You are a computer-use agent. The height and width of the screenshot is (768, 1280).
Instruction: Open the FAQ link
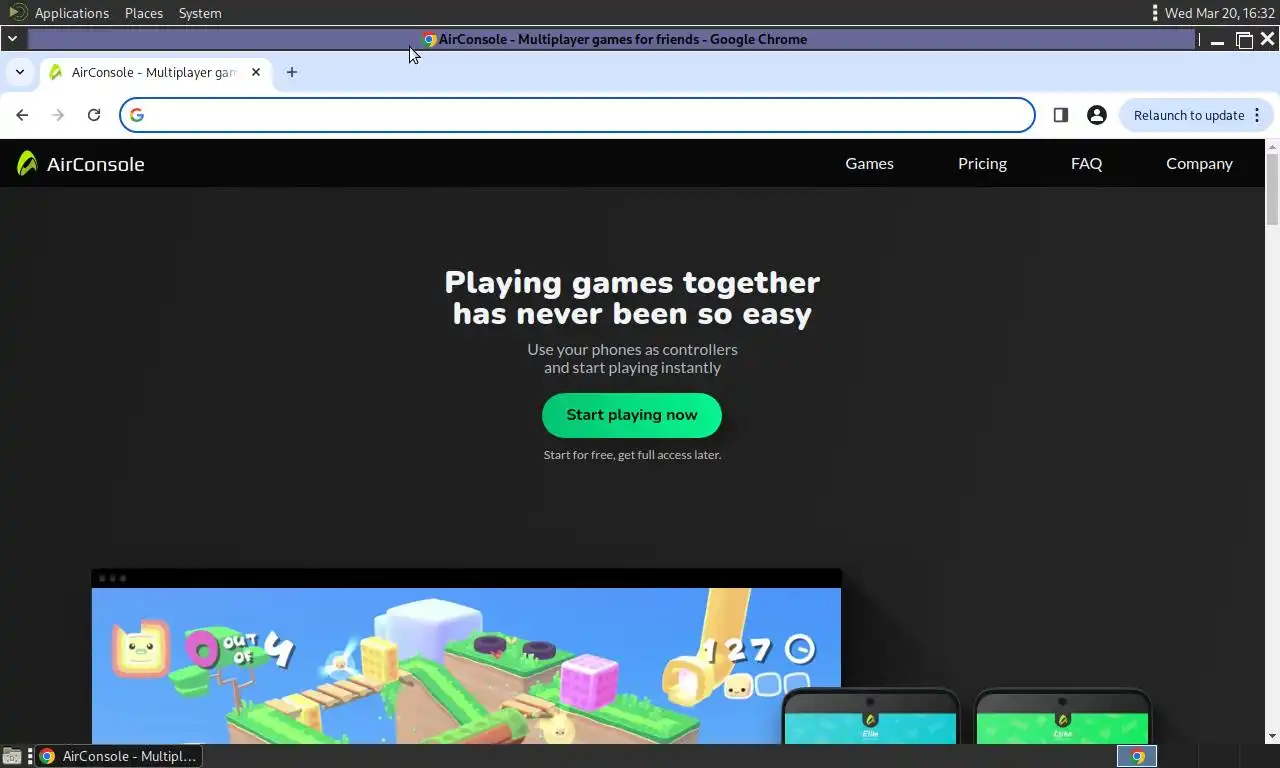point(1086,163)
